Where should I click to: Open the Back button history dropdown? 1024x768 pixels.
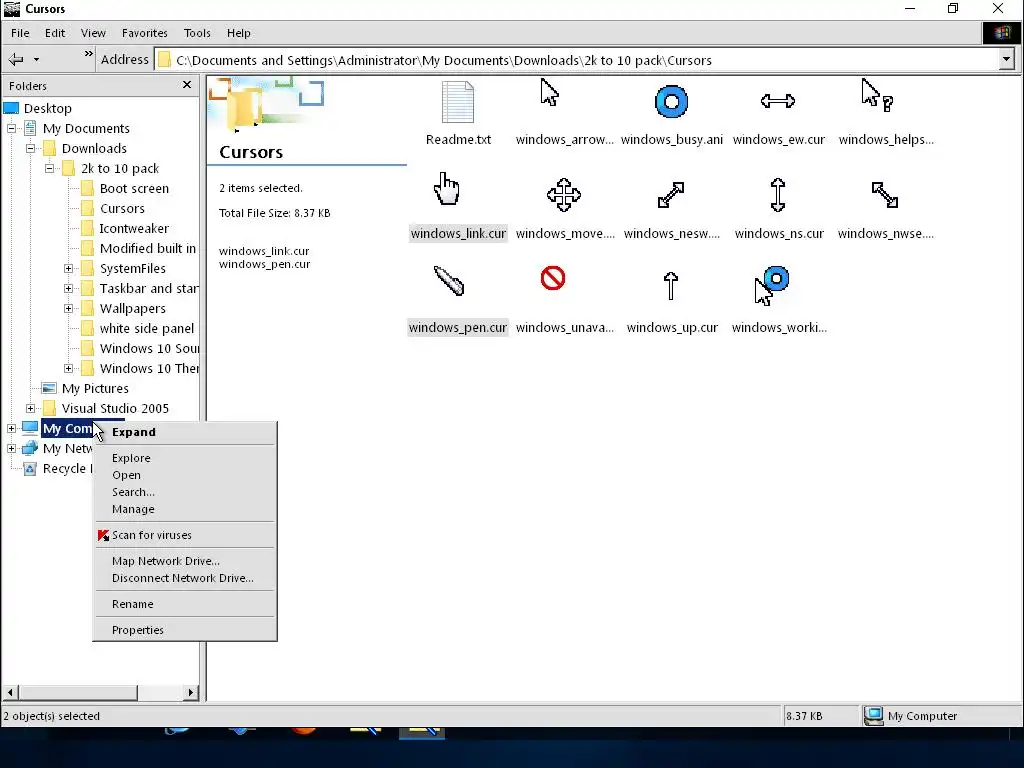click(36, 59)
